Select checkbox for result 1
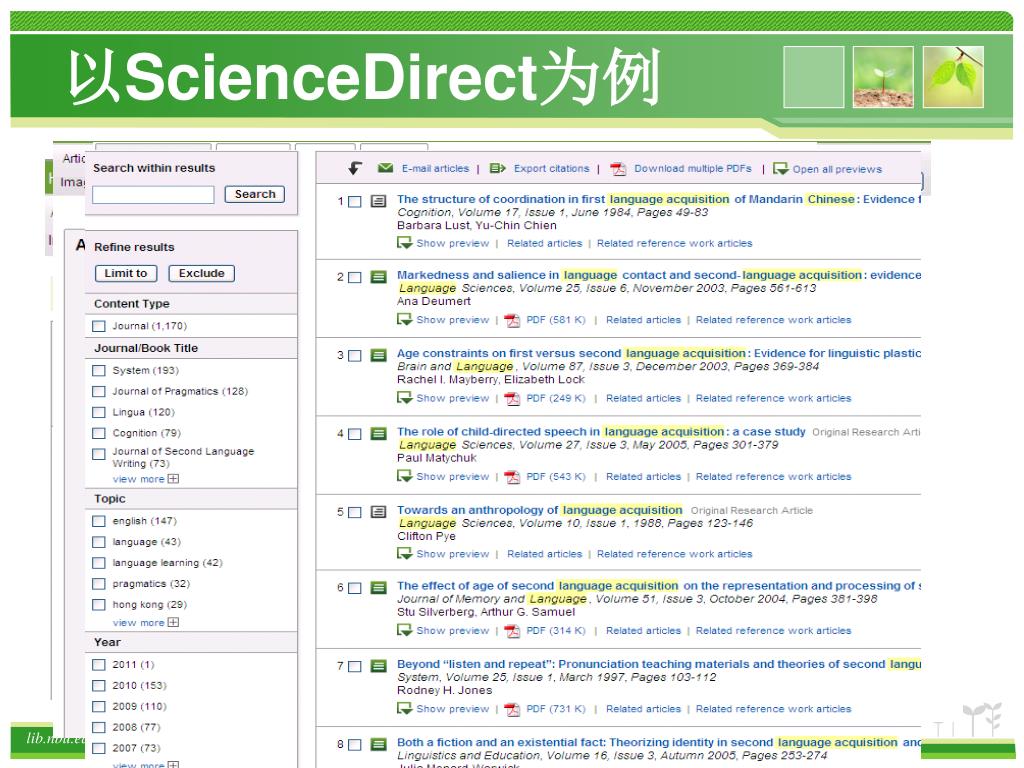This screenshot has width=1024, height=768. click(355, 202)
